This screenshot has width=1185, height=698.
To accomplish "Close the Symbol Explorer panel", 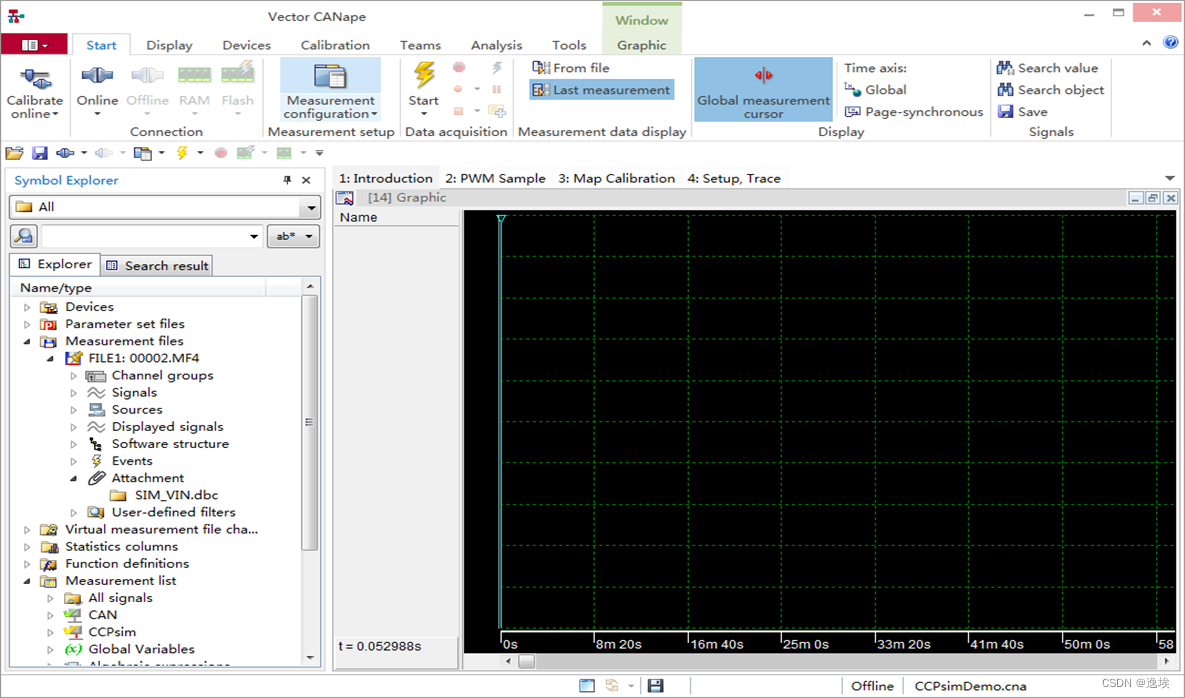I will click(306, 180).
